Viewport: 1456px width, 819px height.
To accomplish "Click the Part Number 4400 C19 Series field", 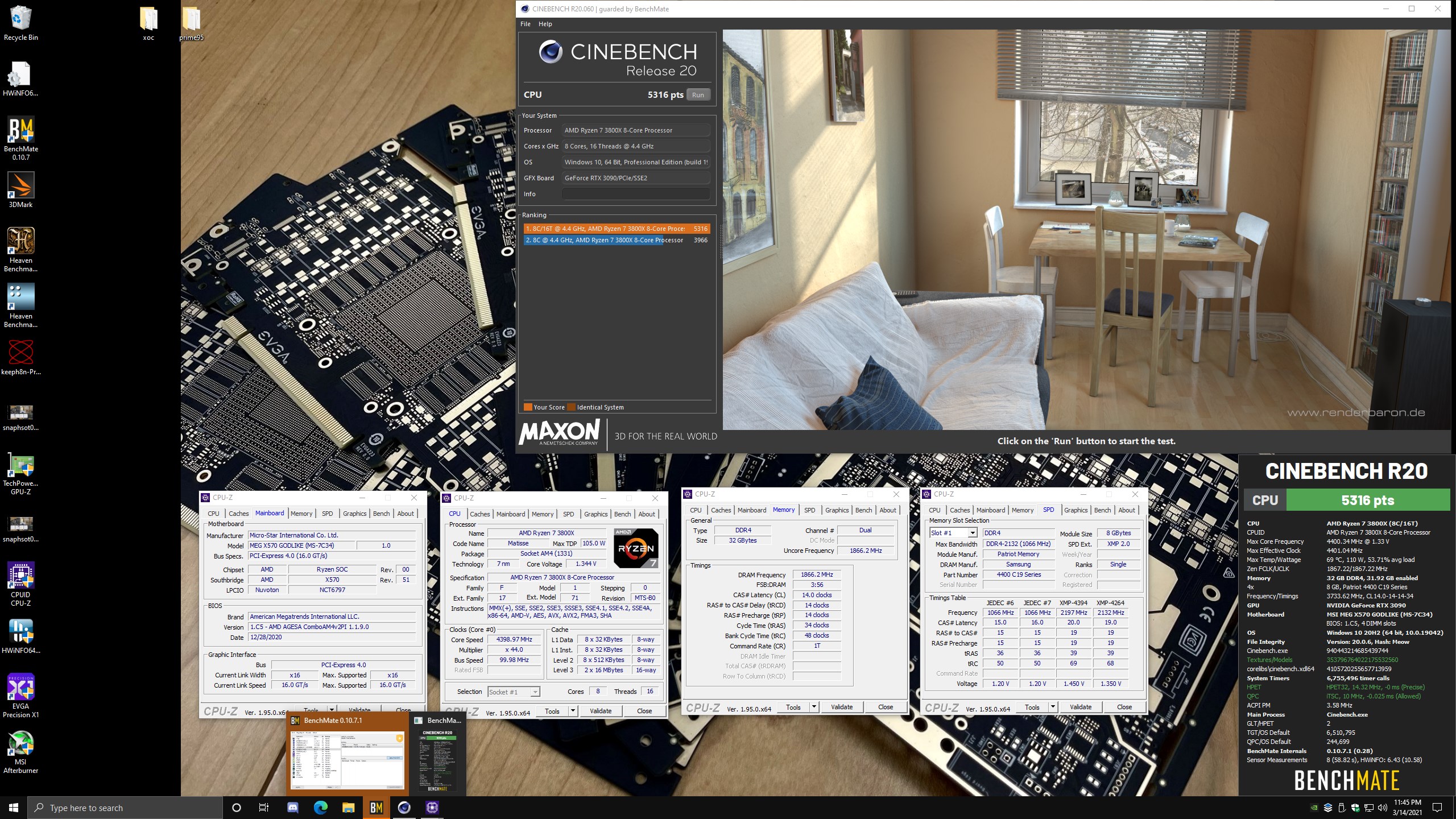I will 1018,574.
